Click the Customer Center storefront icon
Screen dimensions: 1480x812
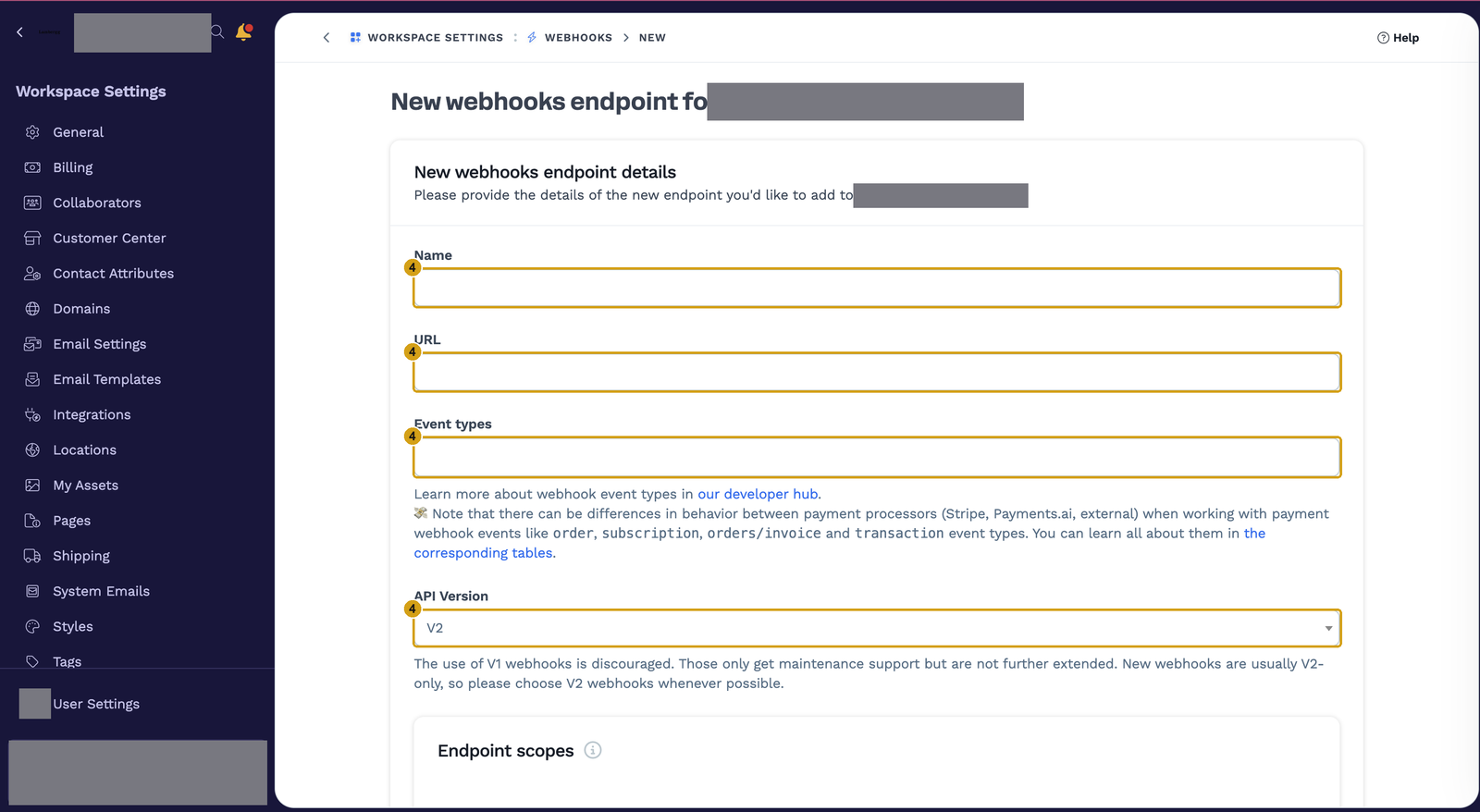click(x=32, y=238)
